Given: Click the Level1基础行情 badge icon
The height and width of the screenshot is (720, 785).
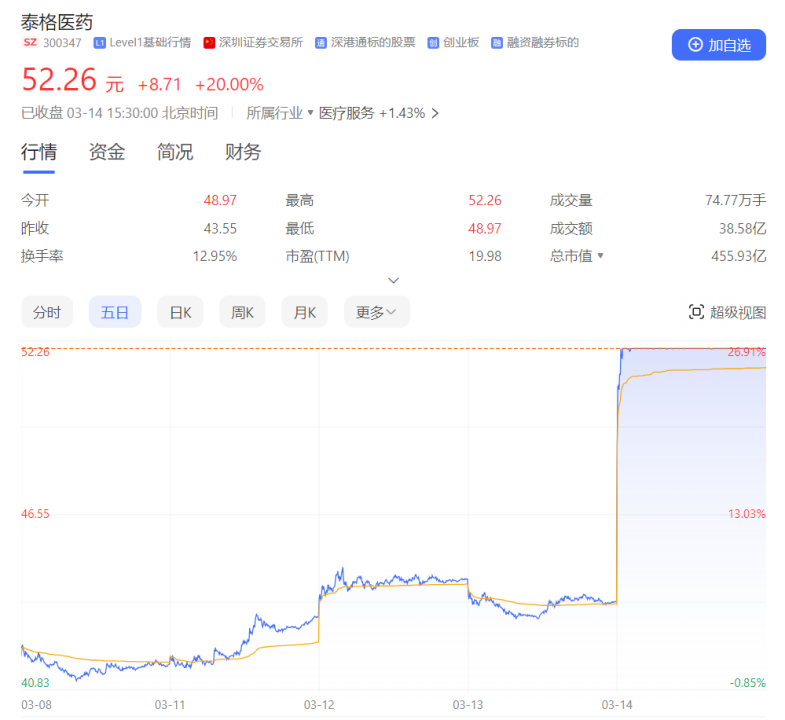Looking at the screenshot, I should tap(99, 43).
